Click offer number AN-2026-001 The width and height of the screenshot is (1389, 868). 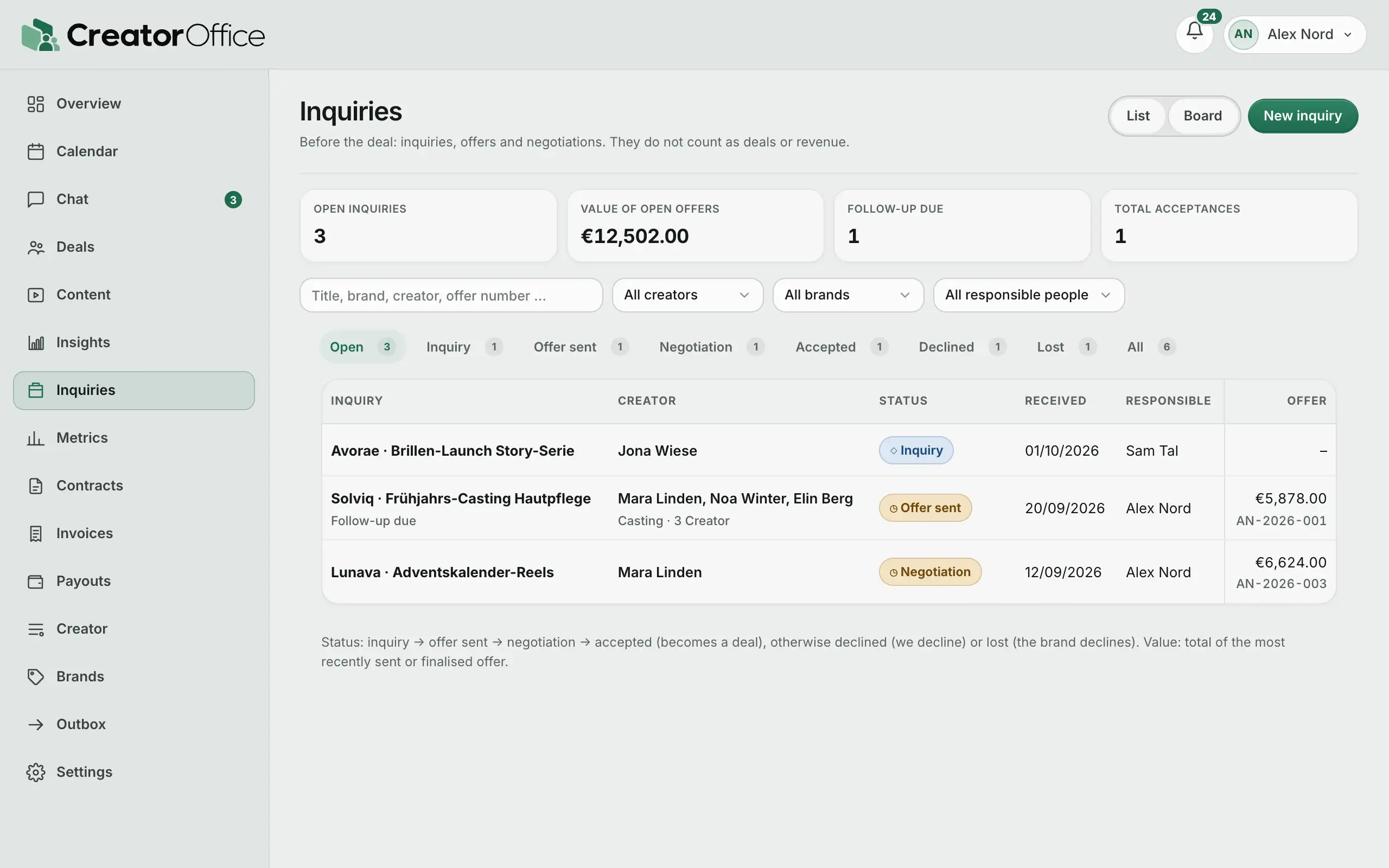click(1281, 521)
